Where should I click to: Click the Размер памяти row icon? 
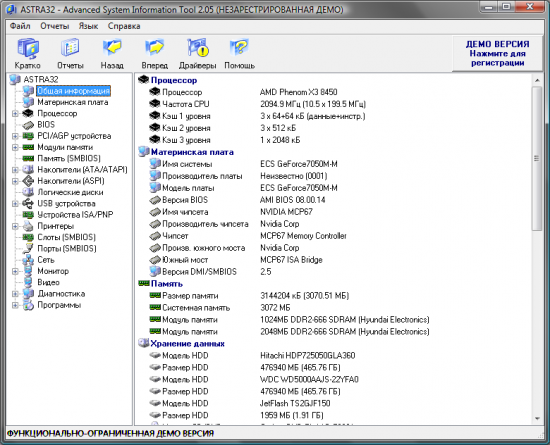click(155, 295)
